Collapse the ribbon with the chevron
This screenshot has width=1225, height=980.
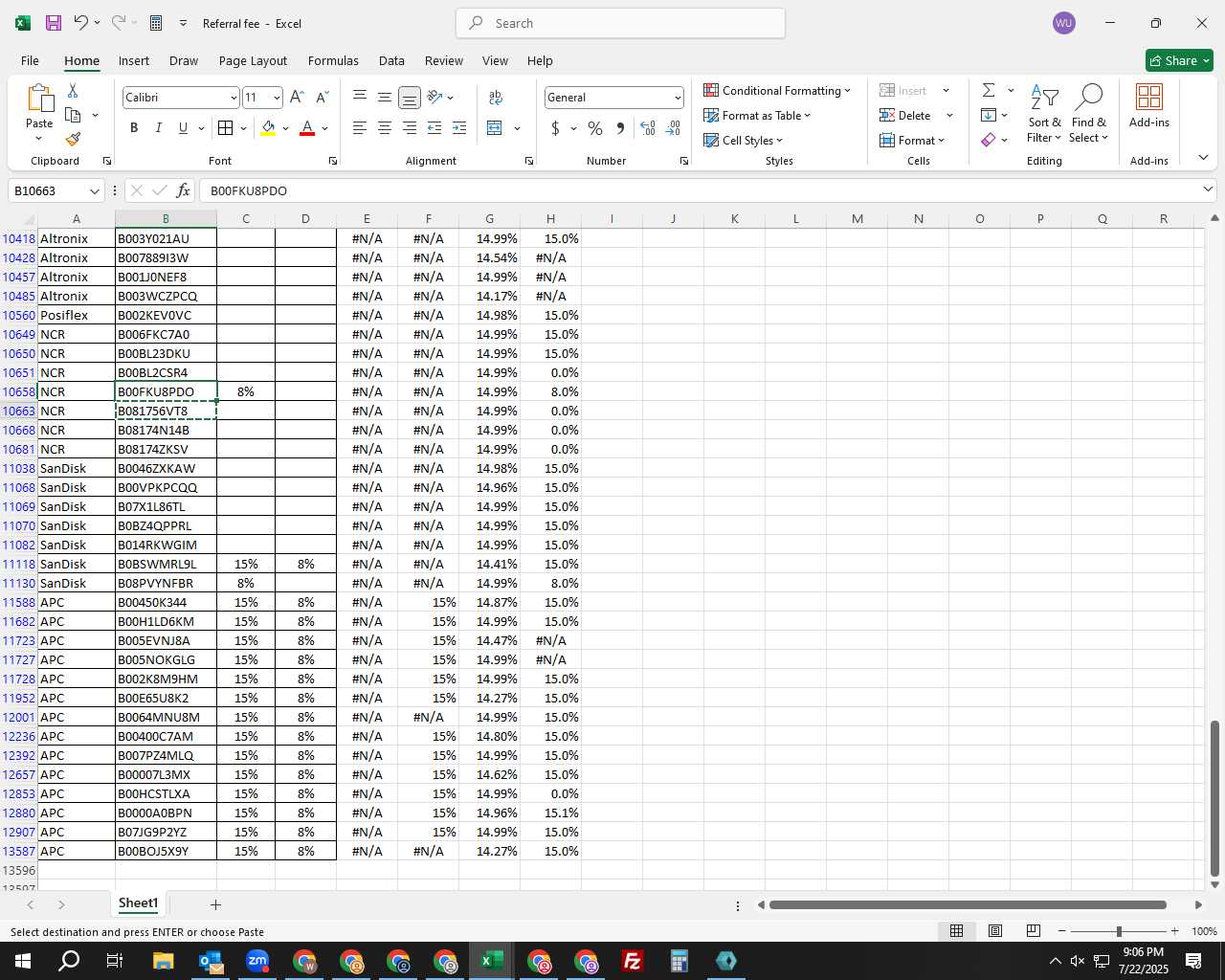(1203, 157)
